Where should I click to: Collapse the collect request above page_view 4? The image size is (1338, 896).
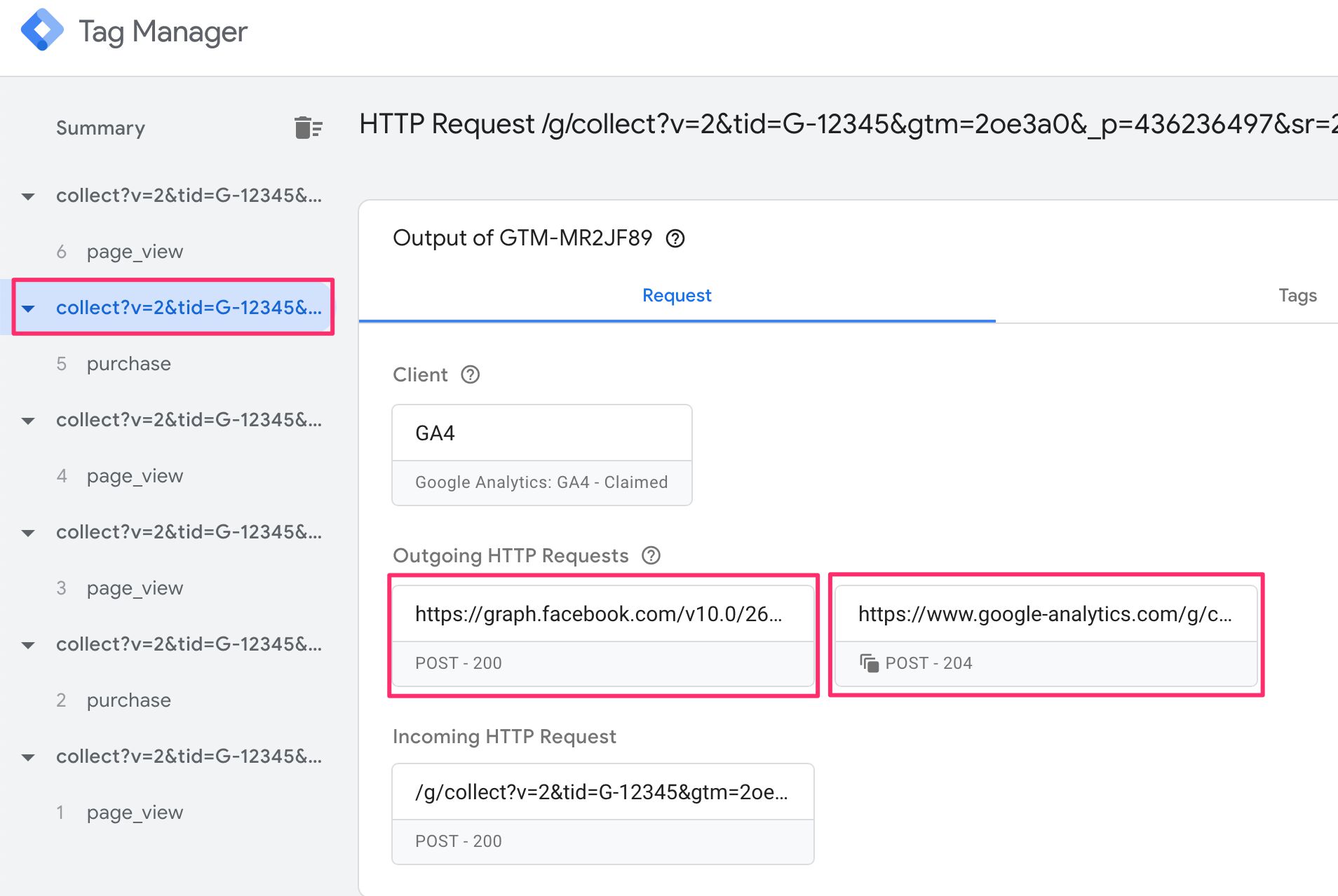(x=28, y=420)
